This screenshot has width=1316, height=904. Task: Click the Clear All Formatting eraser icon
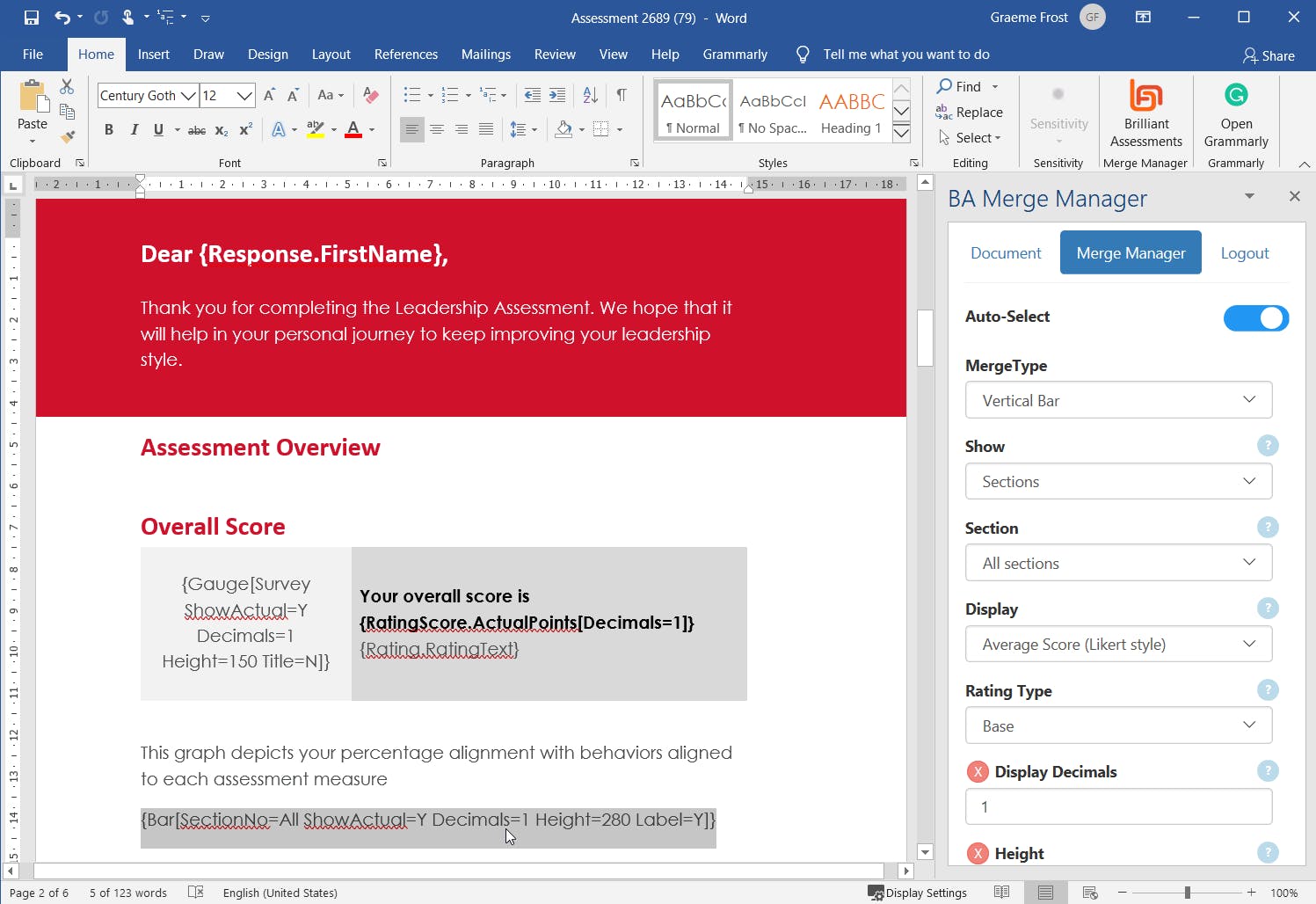tap(371, 95)
